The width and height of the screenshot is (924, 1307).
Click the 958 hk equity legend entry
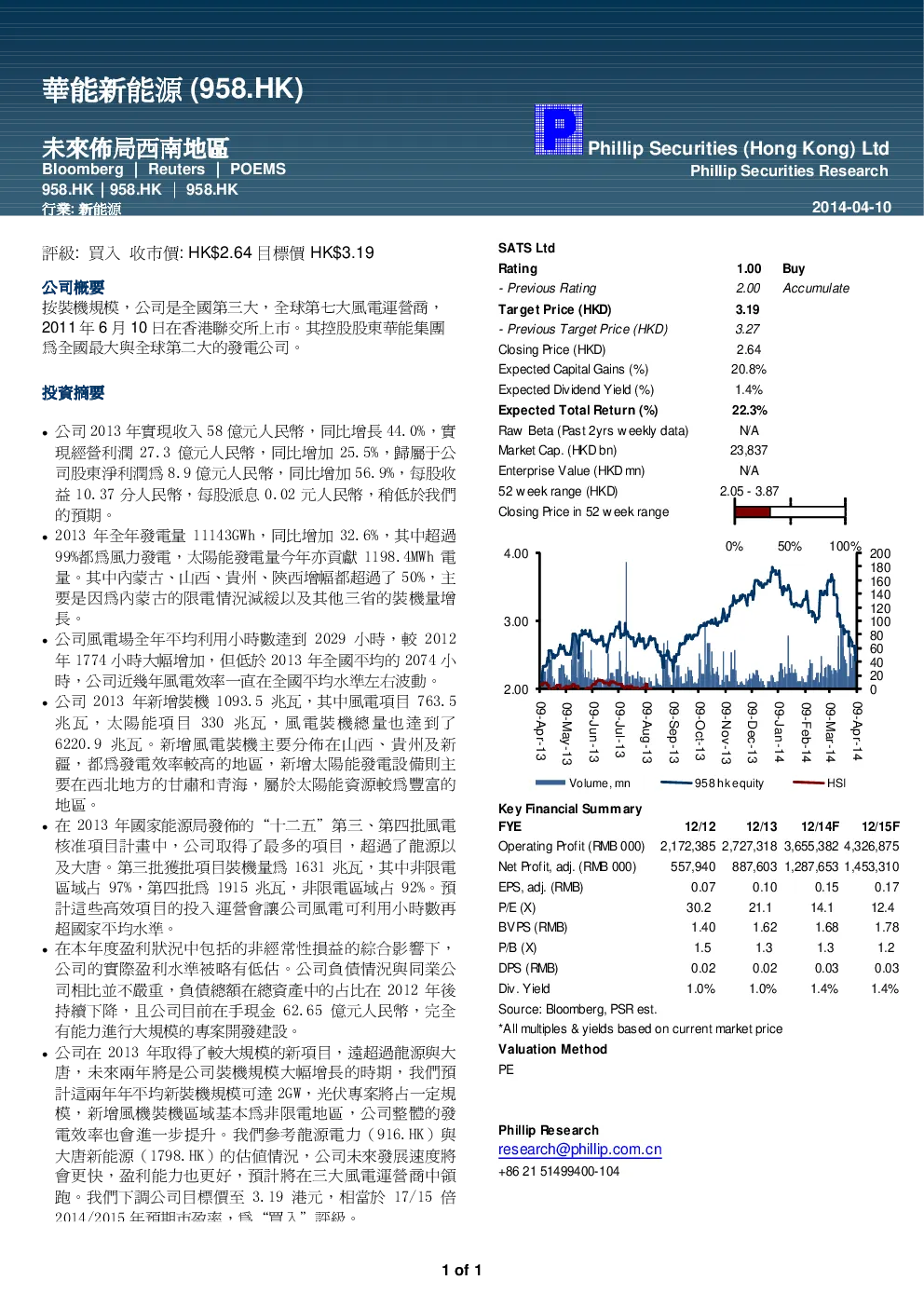[713, 783]
